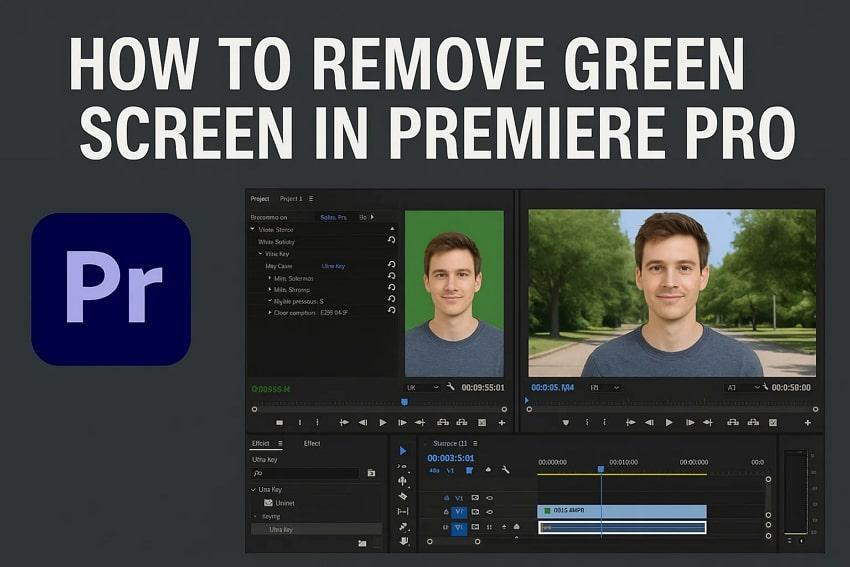Click the Extract button in Program monitor
Image resolution: width=850 pixels, height=567 pixels.
pos(753,422)
